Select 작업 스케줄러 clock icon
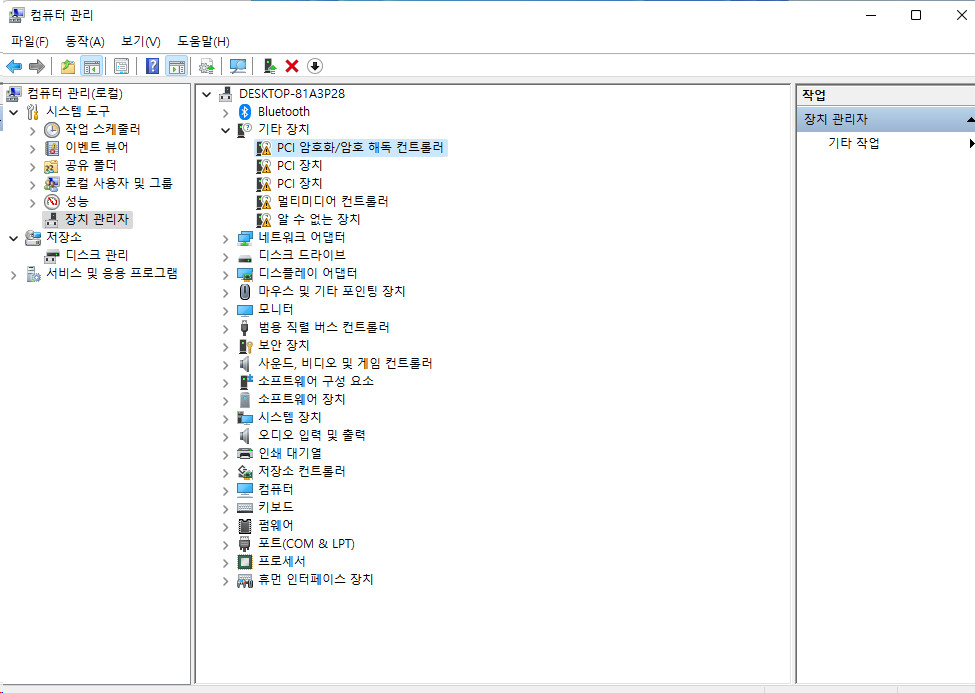This screenshot has height=693, width=975. point(52,130)
